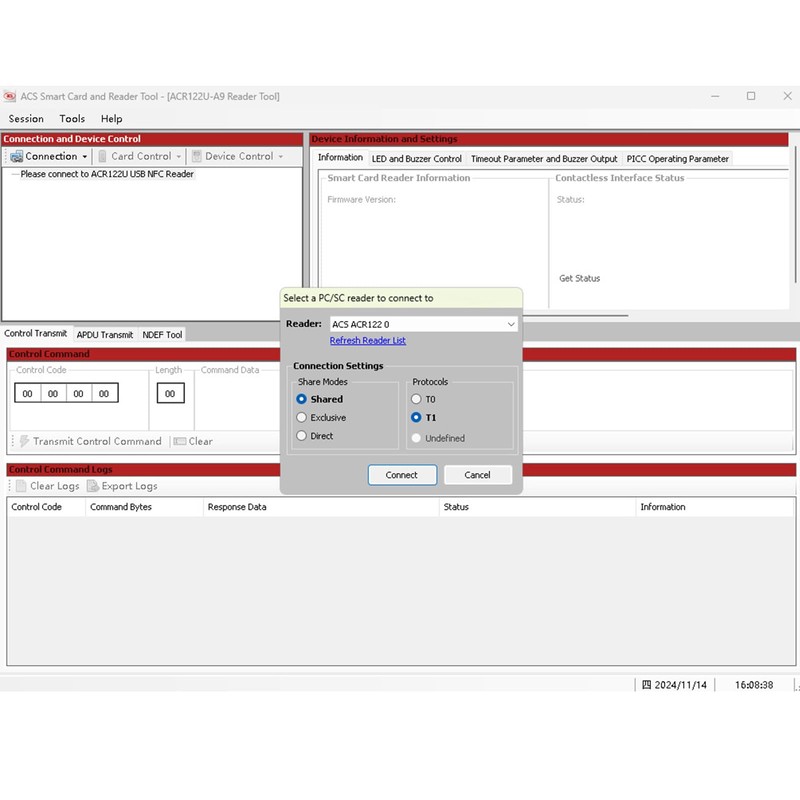Screen dimensions: 800x800
Task: Expand the Device Control dropdown arrow
Action: tap(281, 157)
